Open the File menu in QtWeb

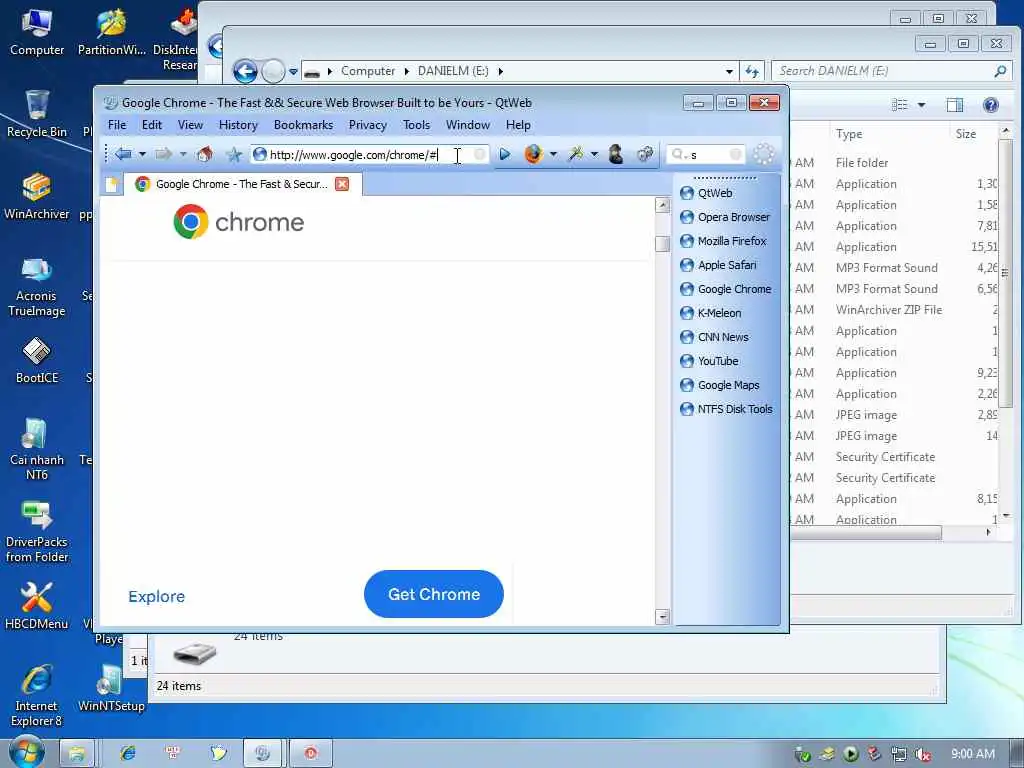click(117, 125)
